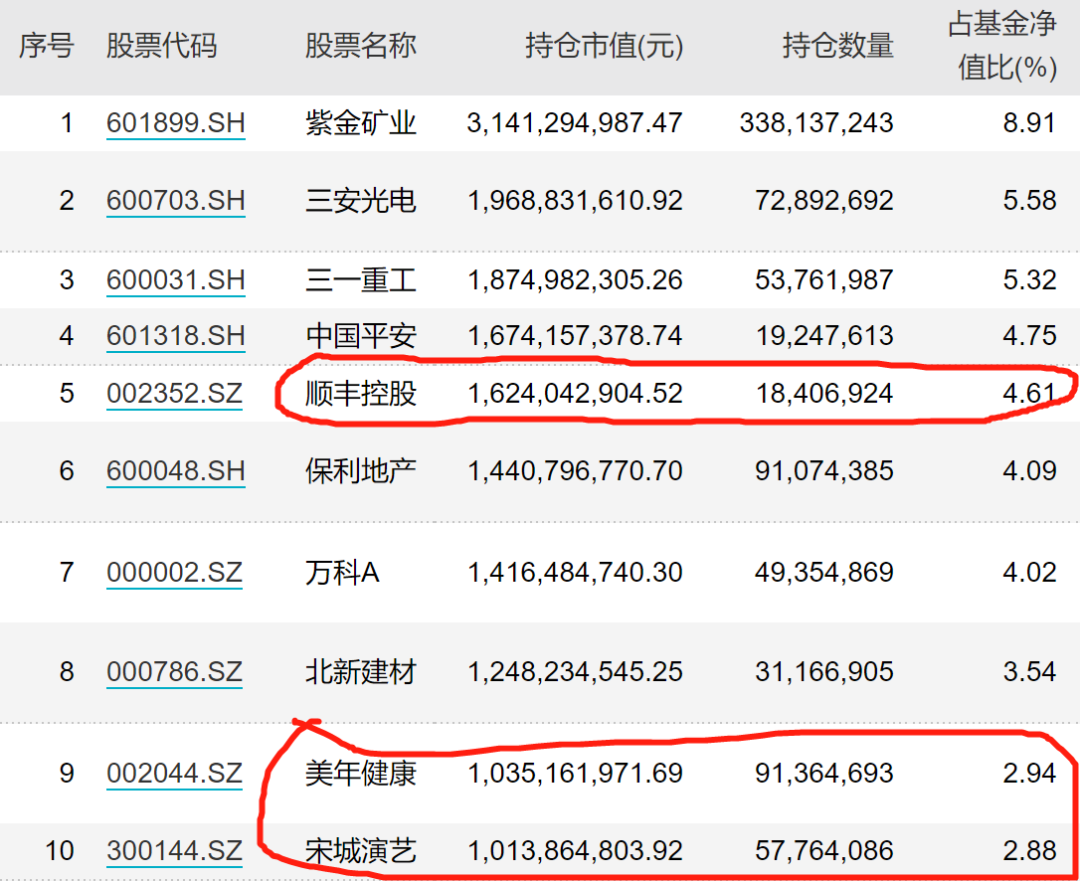Click holding quantity 18,406,924
The height and width of the screenshot is (882, 1080).
pos(824,394)
